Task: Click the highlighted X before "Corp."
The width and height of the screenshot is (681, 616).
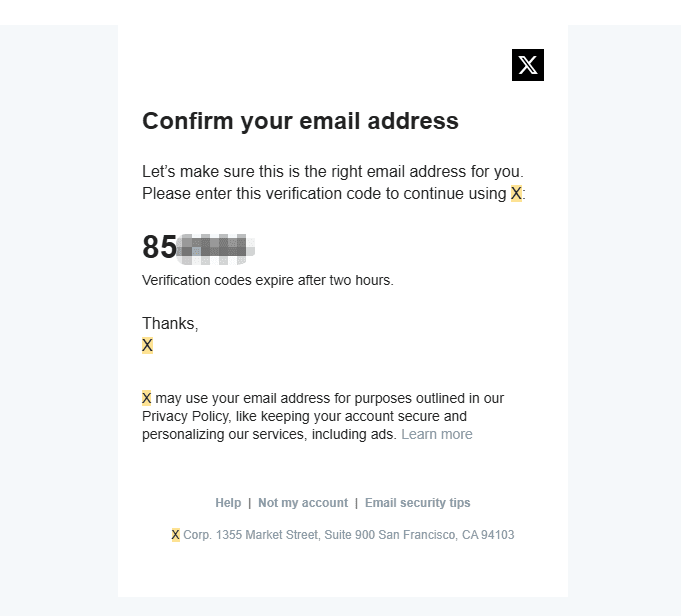Action: tap(176, 535)
